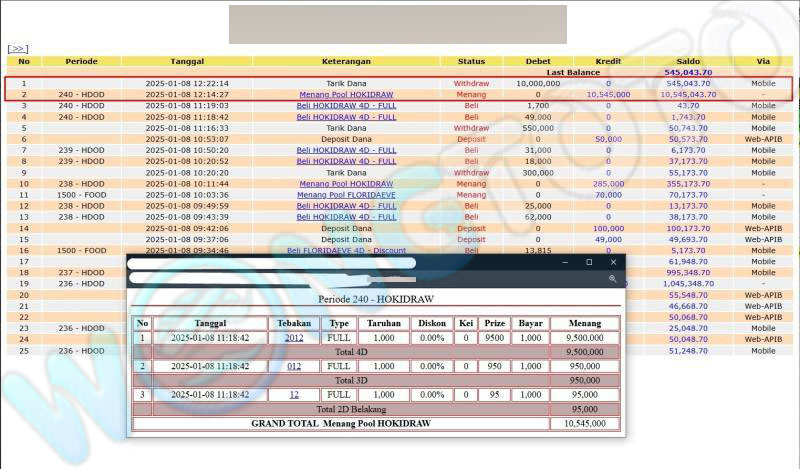Open Menang Pool HOKIDRAW link in row 2

[346, 95]
